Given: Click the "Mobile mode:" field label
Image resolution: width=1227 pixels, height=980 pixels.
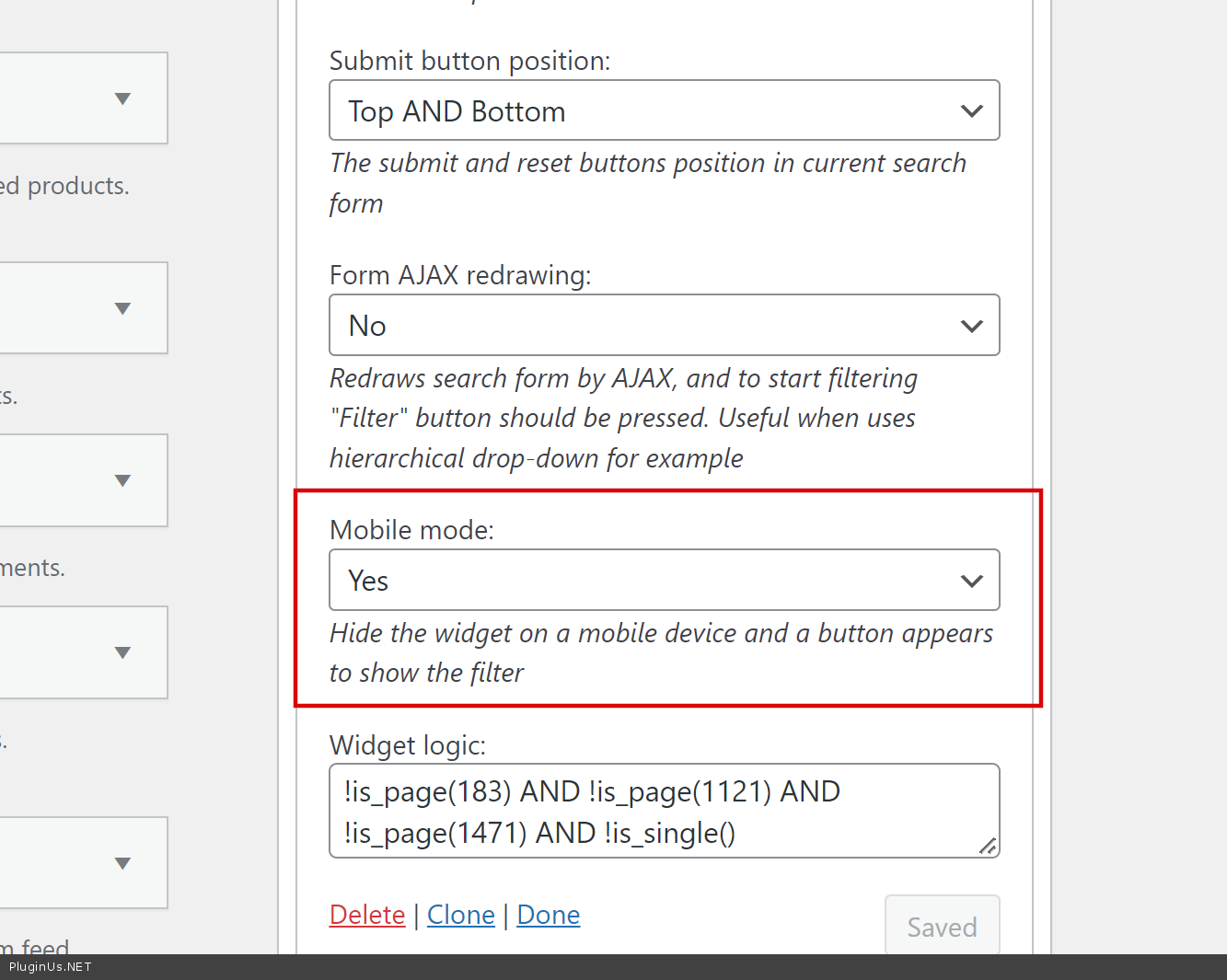Looking at the screenshot, I should 411,530.
